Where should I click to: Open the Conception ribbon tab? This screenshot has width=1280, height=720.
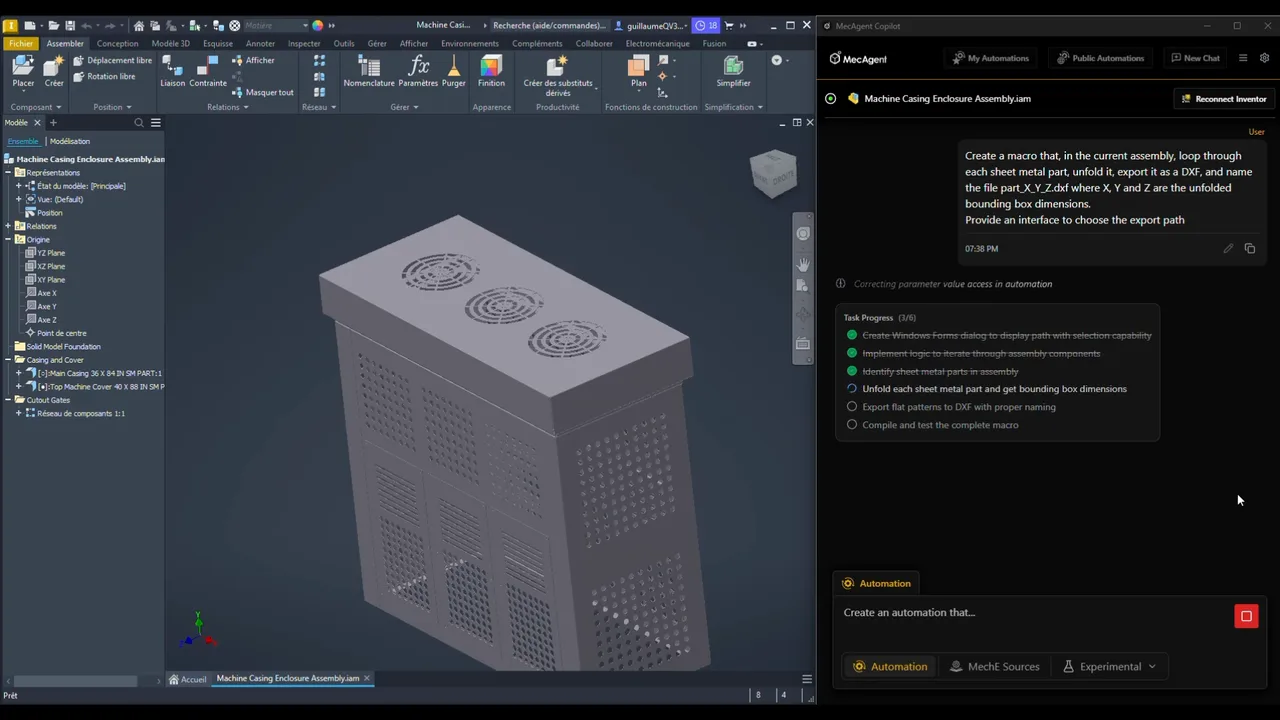click(x=117, y=43)
